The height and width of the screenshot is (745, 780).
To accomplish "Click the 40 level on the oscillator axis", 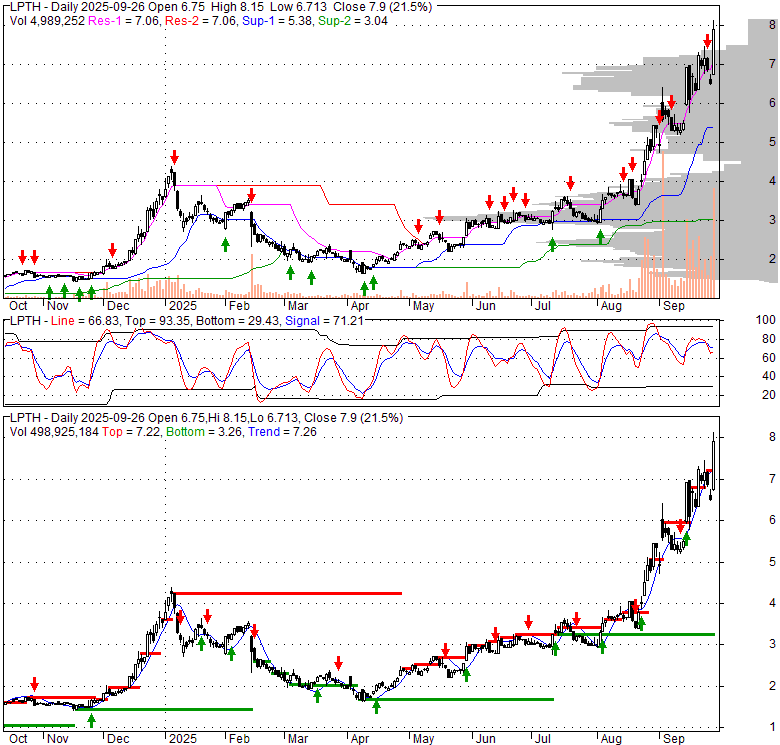I will pyautogui.click(x=769, y=376).
